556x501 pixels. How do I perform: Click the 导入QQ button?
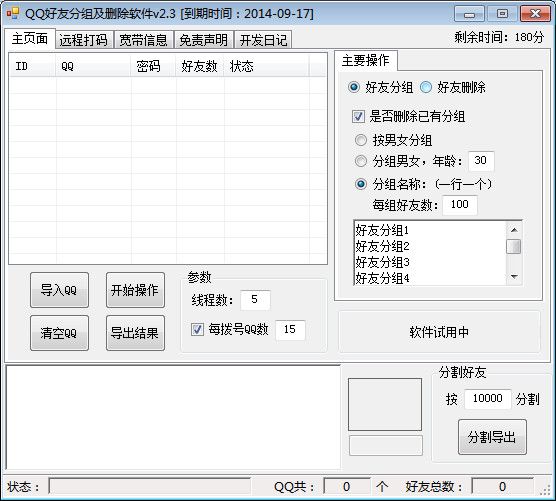pyautogui.click(x=59, y=290)
